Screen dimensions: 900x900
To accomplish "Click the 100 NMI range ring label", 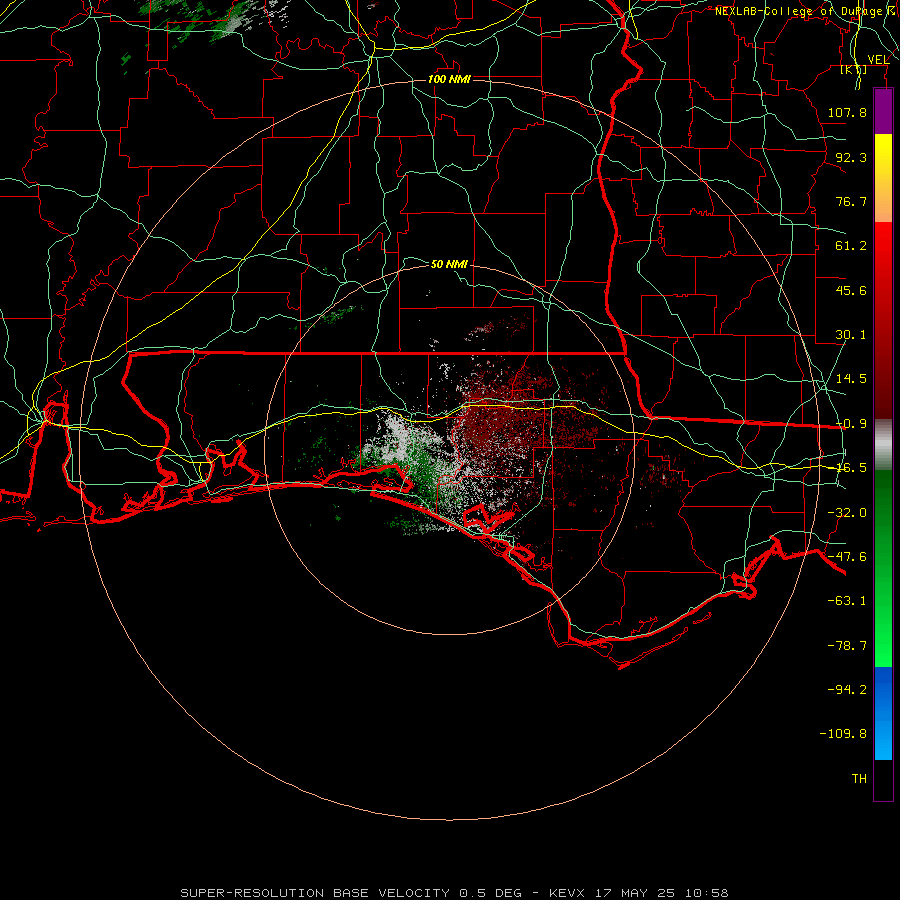I will [449, 79].
